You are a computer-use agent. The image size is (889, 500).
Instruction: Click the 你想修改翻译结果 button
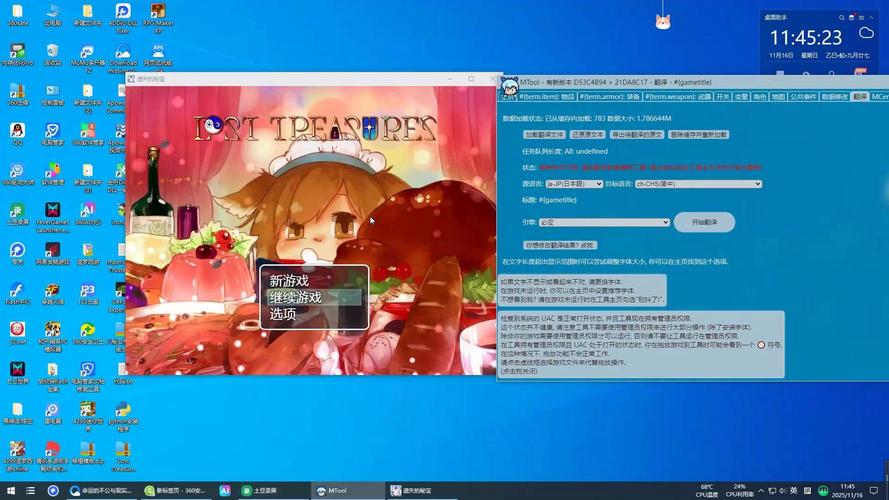560,245
